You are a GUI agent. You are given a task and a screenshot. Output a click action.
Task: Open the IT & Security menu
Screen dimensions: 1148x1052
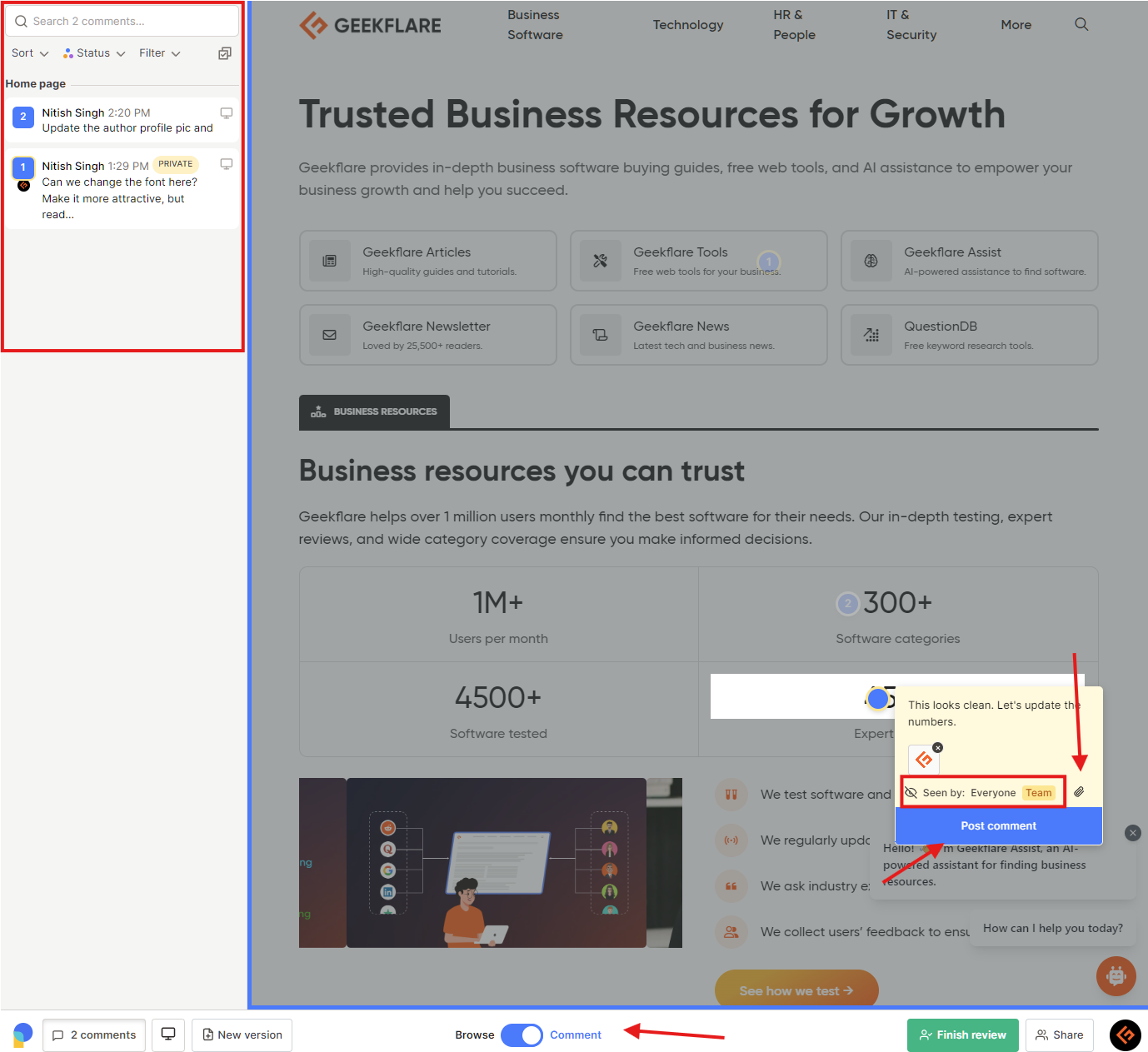pos(911,25)
